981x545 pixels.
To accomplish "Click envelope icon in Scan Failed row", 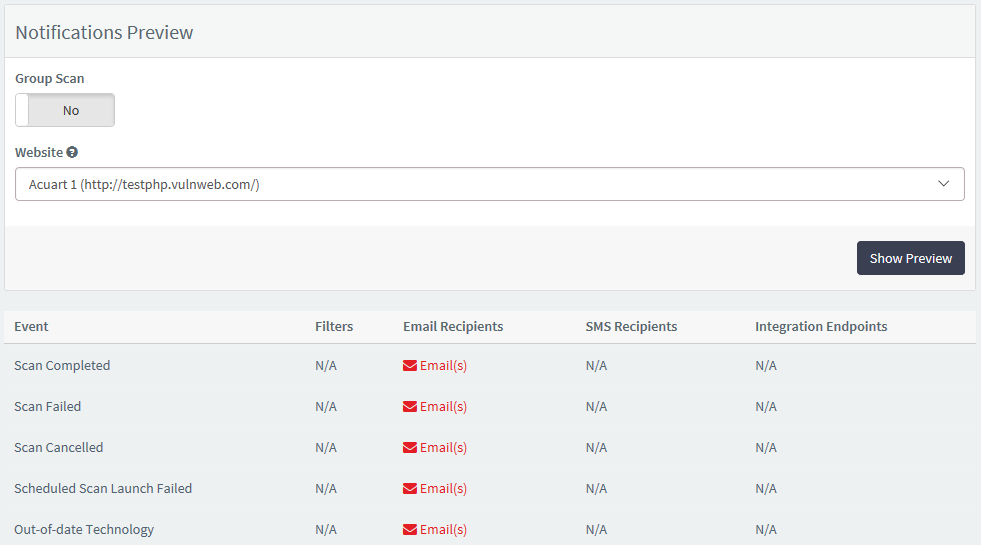I will tap(410, 407).
